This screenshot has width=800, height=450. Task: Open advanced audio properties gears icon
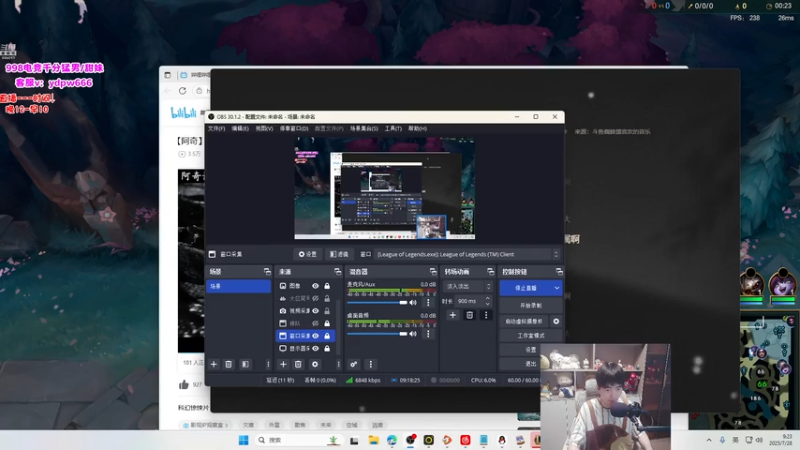tap(354, 364)
